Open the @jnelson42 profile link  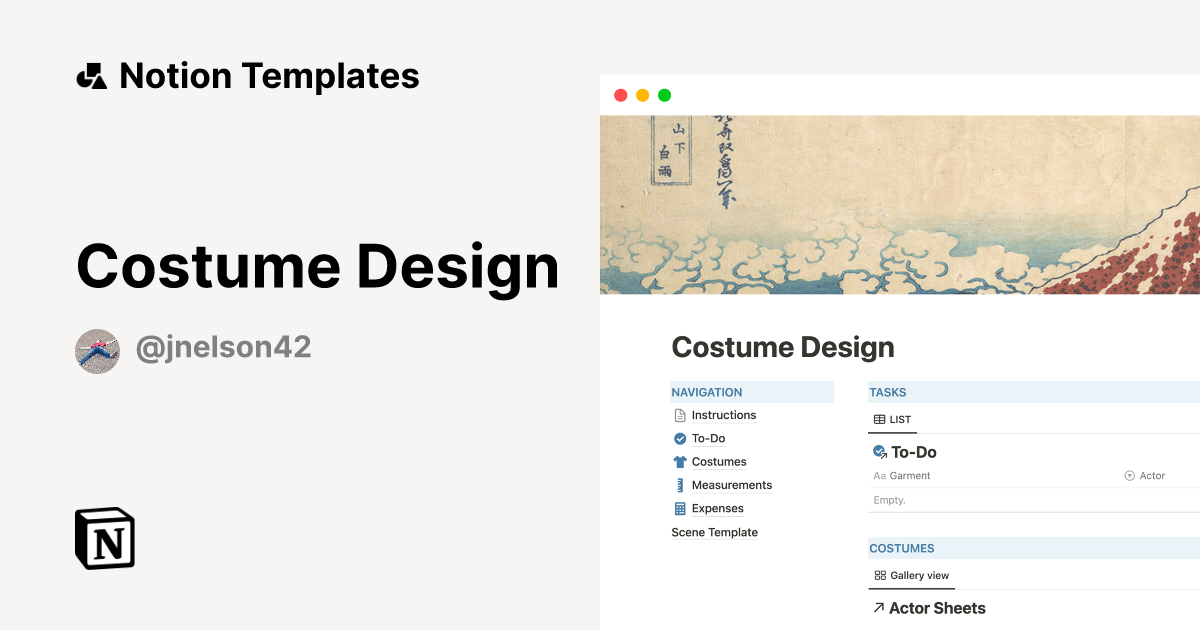click(x=222, y=347)
